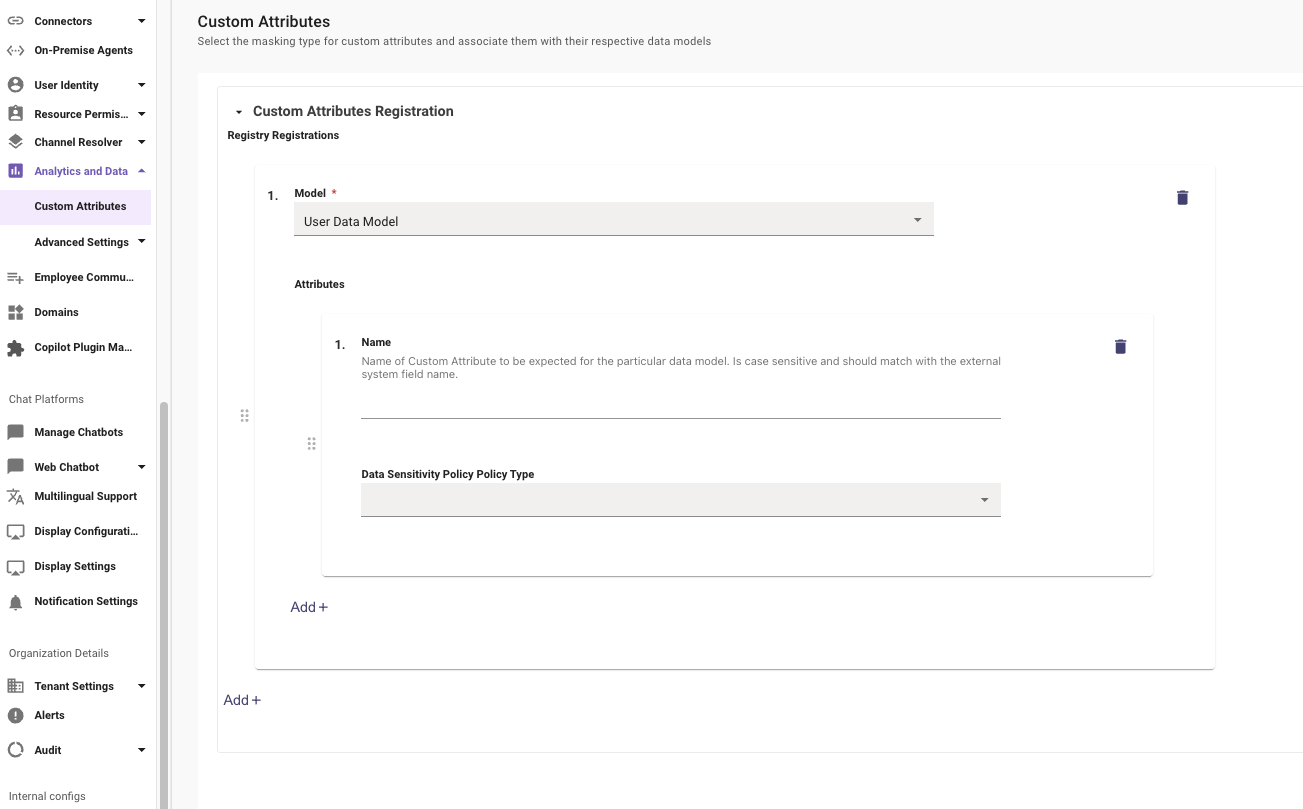Focus the attribute Name input field
1303x809 pixels.
tap(680, 404)
